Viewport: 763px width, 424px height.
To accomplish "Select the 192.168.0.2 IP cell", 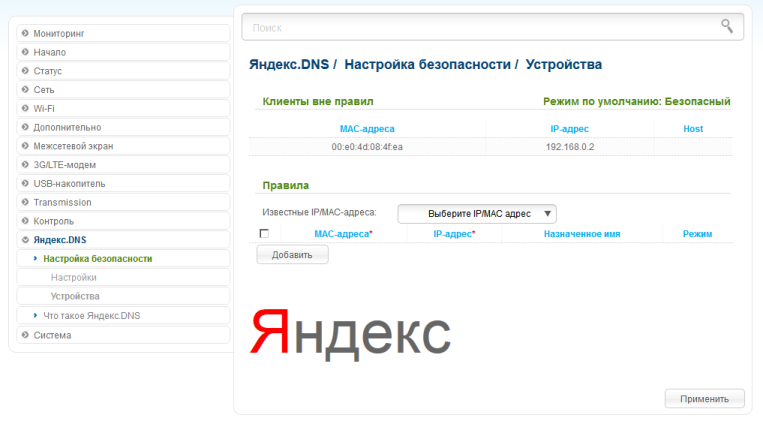I will click(570, 147).
